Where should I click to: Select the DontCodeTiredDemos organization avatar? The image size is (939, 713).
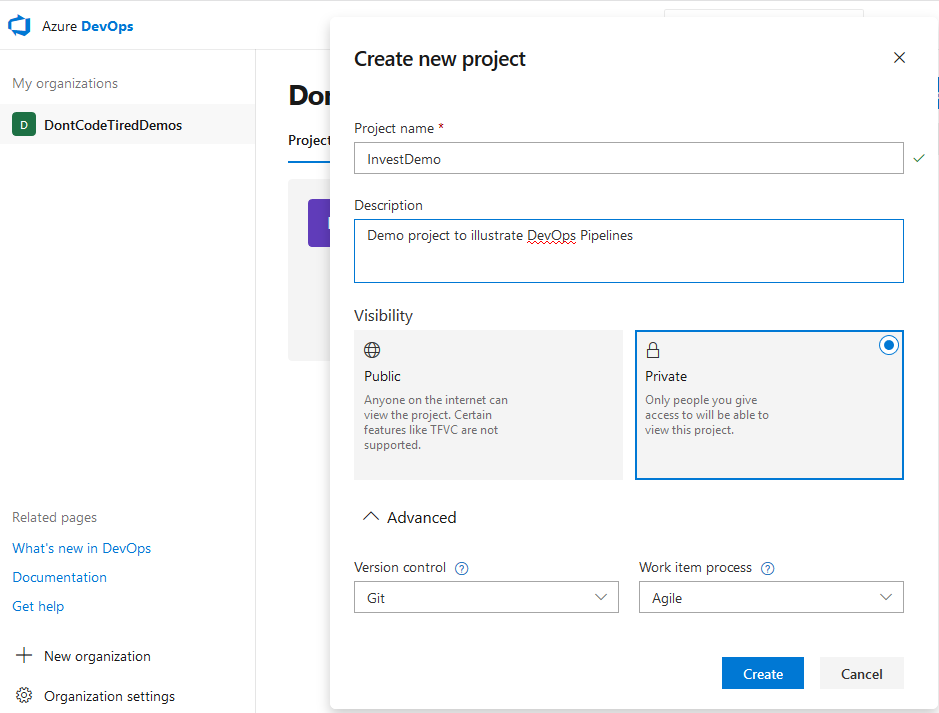pyautogui.click(x=23, y=124)
